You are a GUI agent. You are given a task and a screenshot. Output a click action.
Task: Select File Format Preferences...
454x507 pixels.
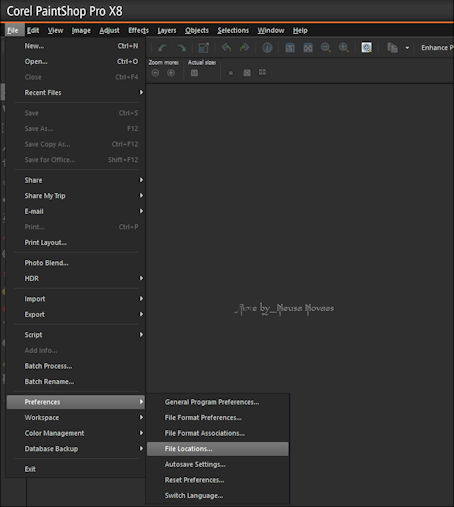tap(218, 417)
